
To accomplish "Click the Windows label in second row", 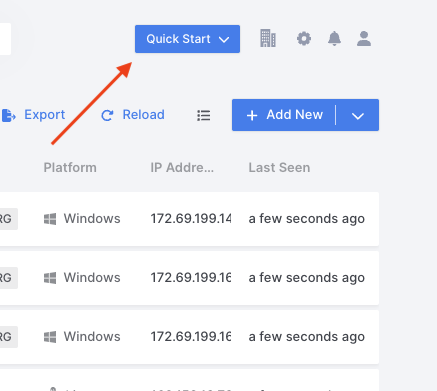I will coord(92,278).
